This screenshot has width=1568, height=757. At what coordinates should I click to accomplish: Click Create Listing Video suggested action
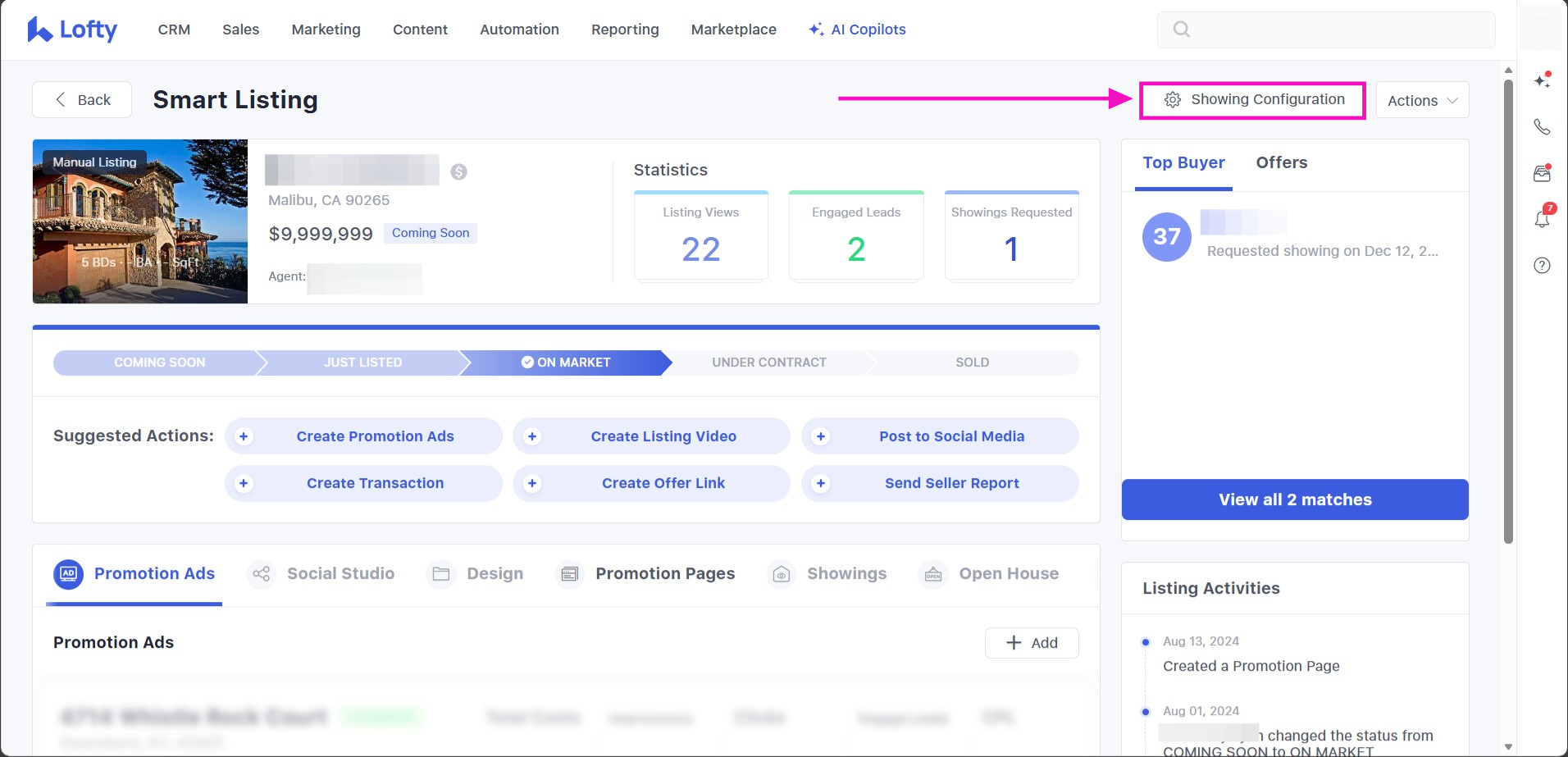[x=663, y=436]
